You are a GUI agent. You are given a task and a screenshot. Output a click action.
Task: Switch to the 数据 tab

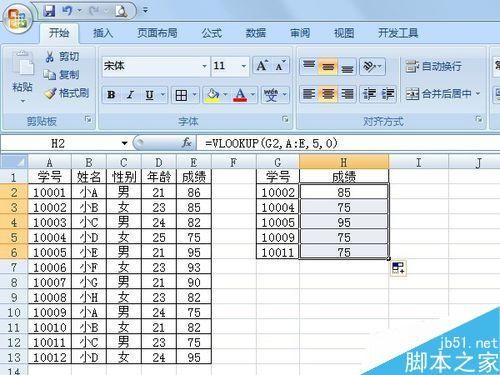click(x=256, y=33)
